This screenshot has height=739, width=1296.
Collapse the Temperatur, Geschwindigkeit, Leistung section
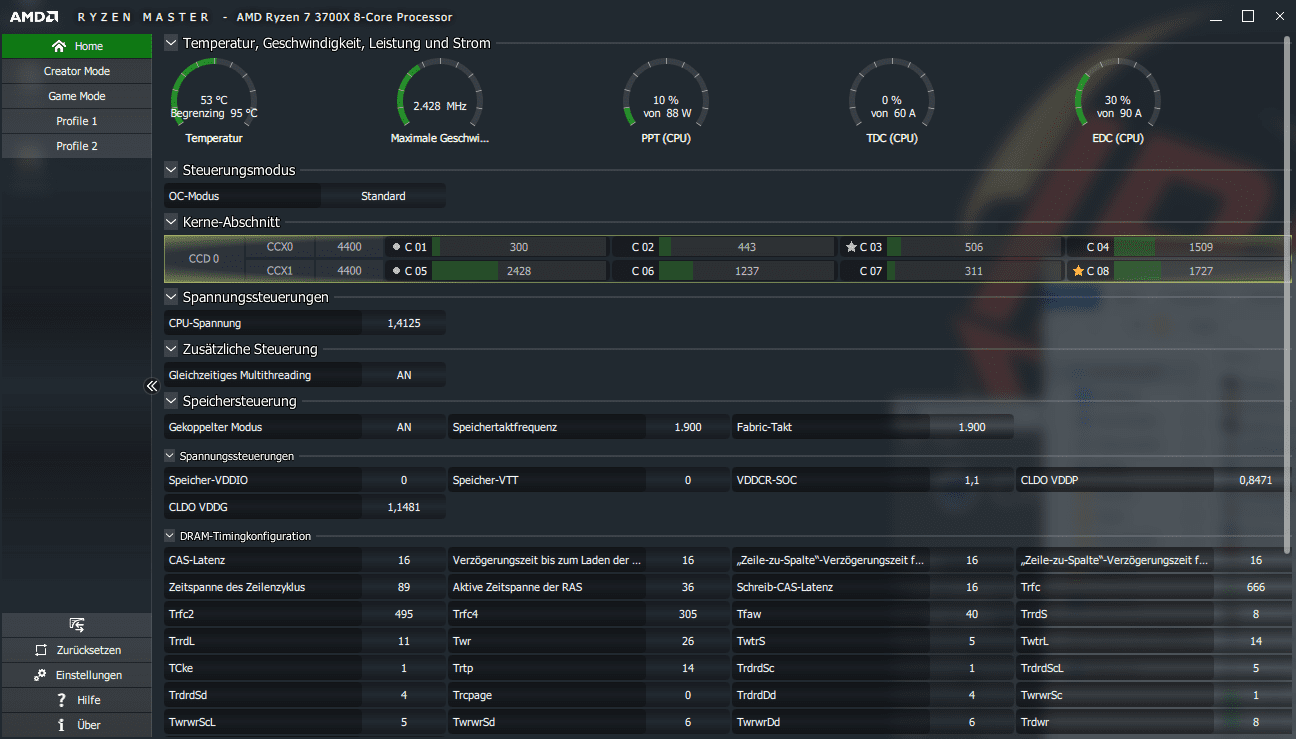(171, 43)
